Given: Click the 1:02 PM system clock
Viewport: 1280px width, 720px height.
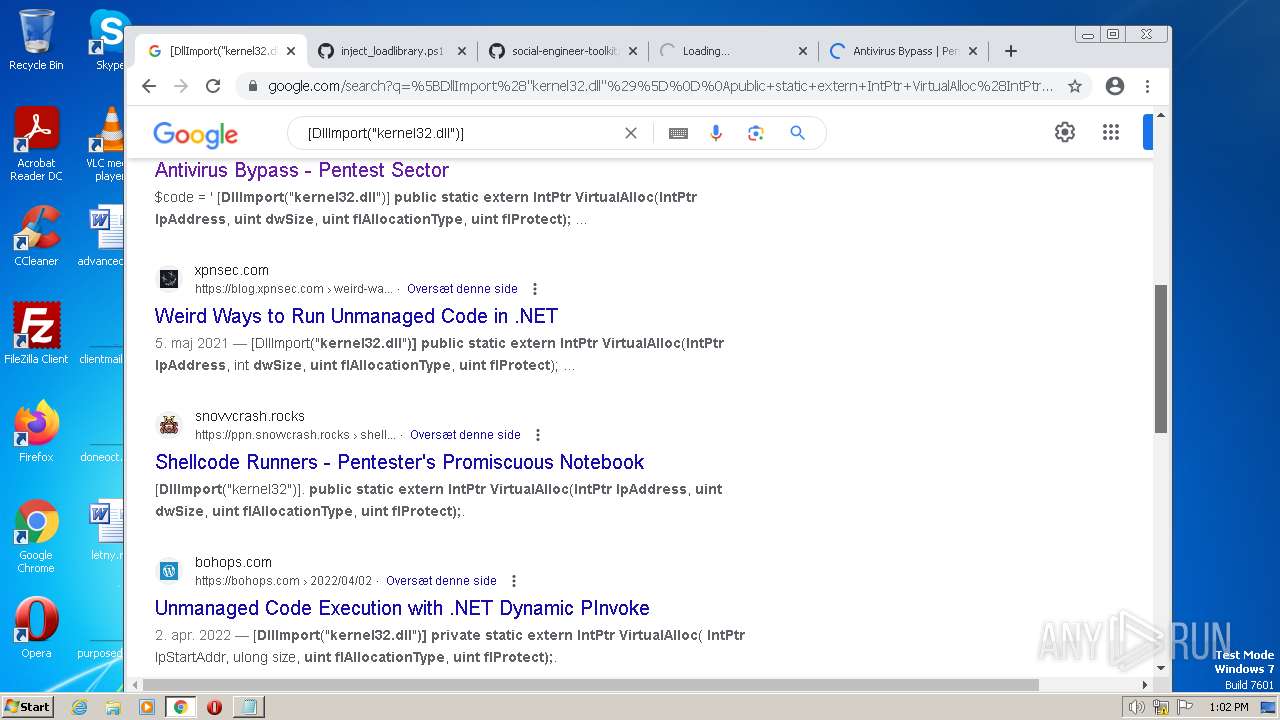Looking at the screenshot, I should pyautogui.click(x=1228, y=707).
